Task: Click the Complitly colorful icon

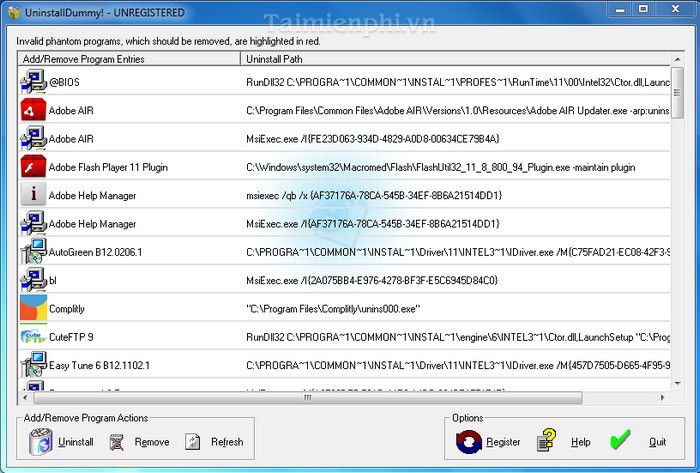Action: [x=33, y=308]
